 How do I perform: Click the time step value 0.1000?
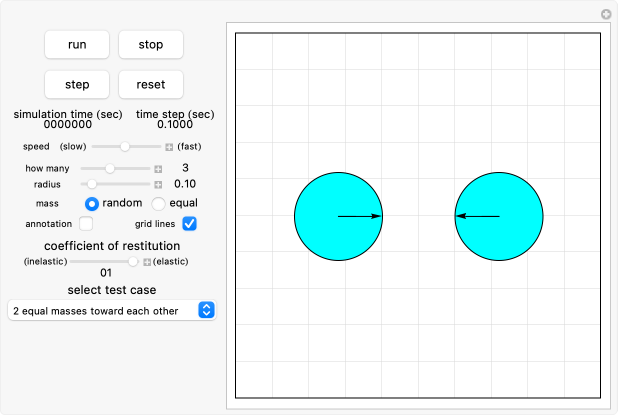pos(175,125)
